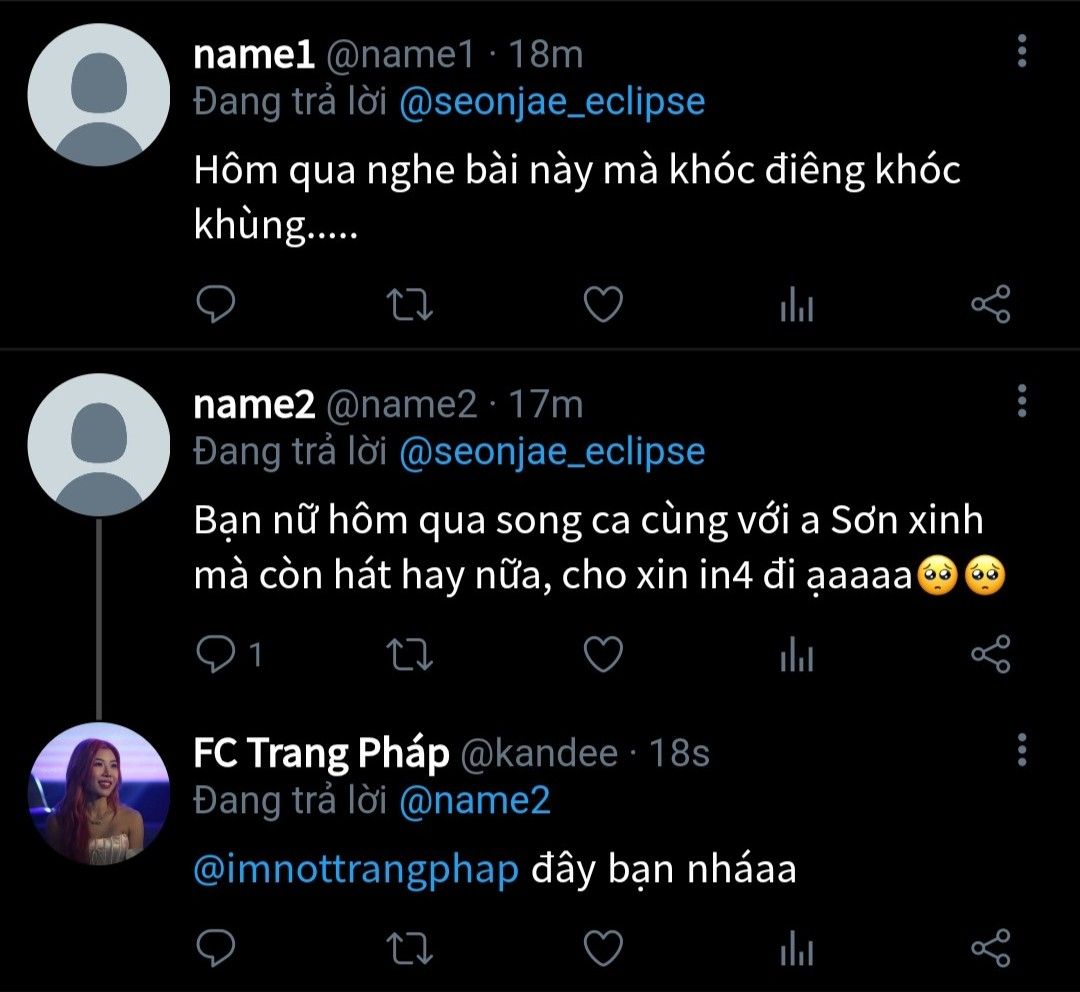Open overflow menu on FC Trang Pháp's reply

pos(1021,749)
